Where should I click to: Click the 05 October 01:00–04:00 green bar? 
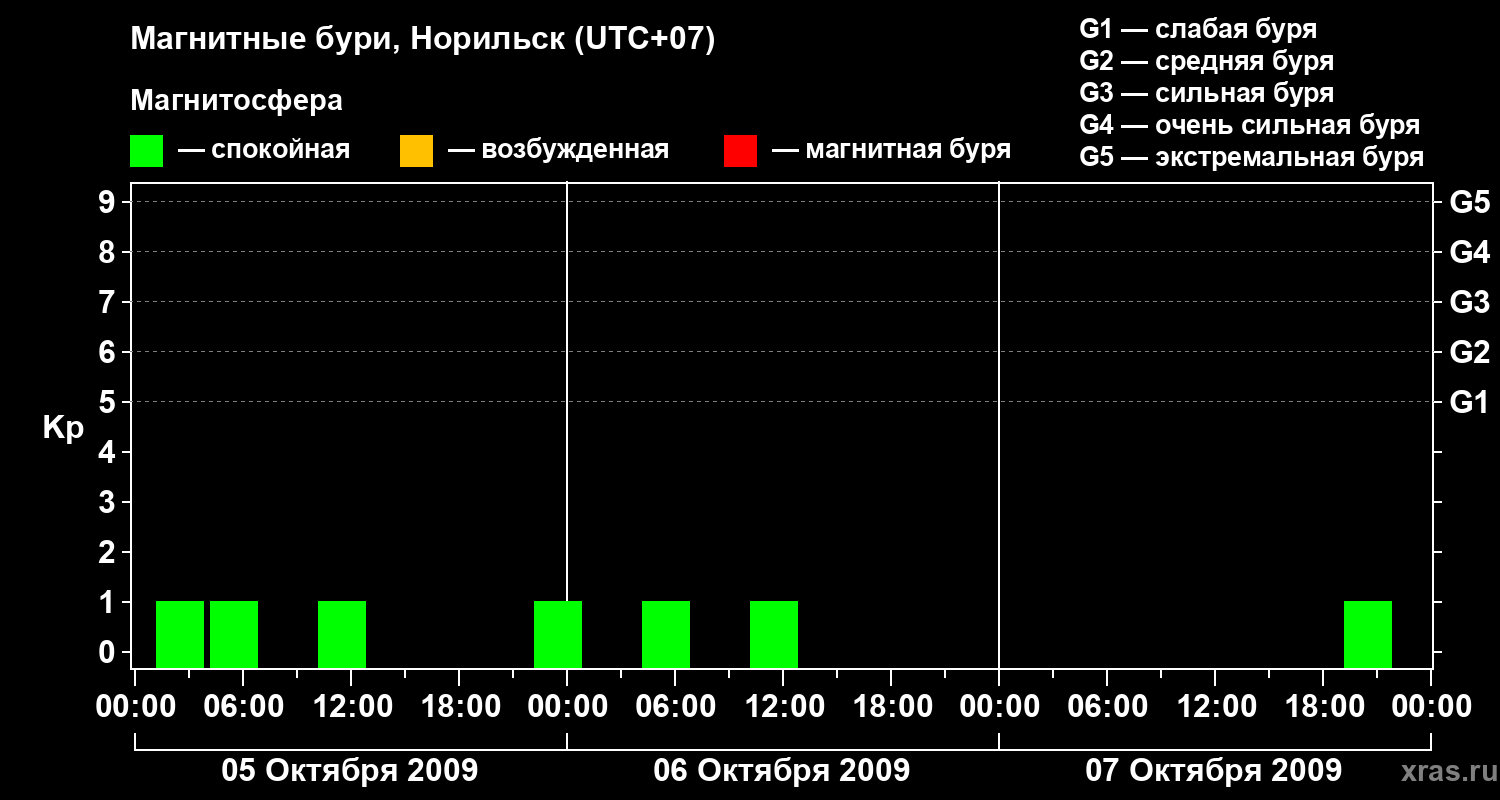[180, 634]
